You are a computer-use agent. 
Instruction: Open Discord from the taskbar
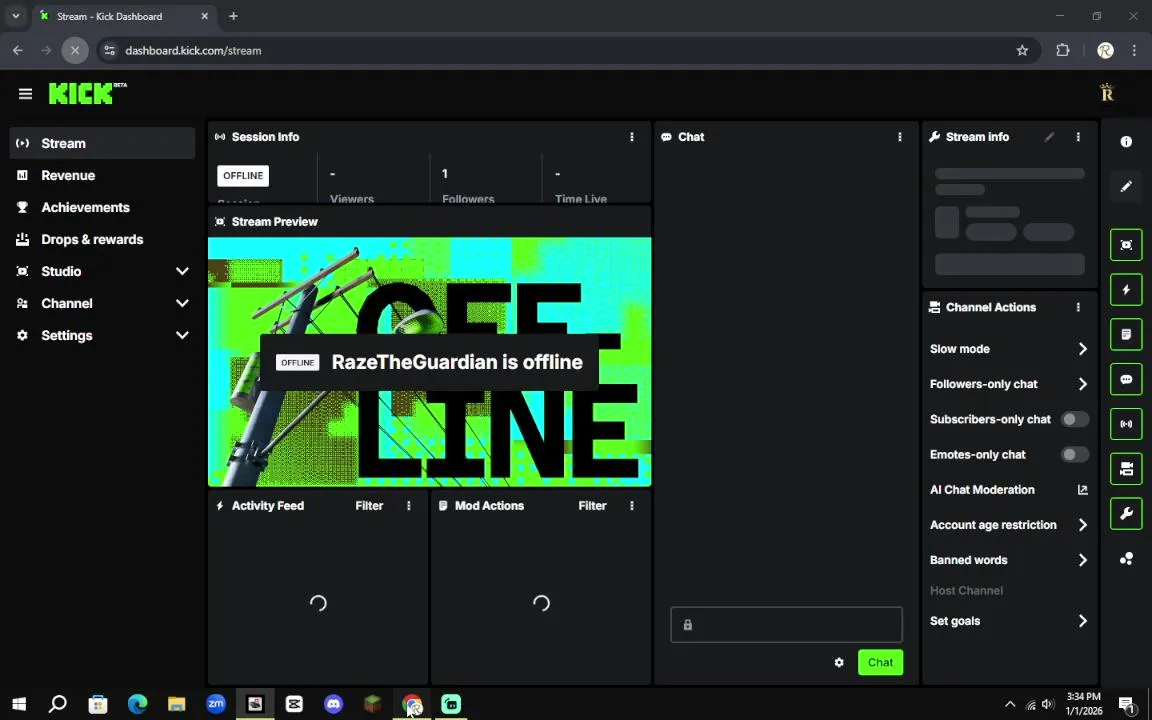(334, 704)
